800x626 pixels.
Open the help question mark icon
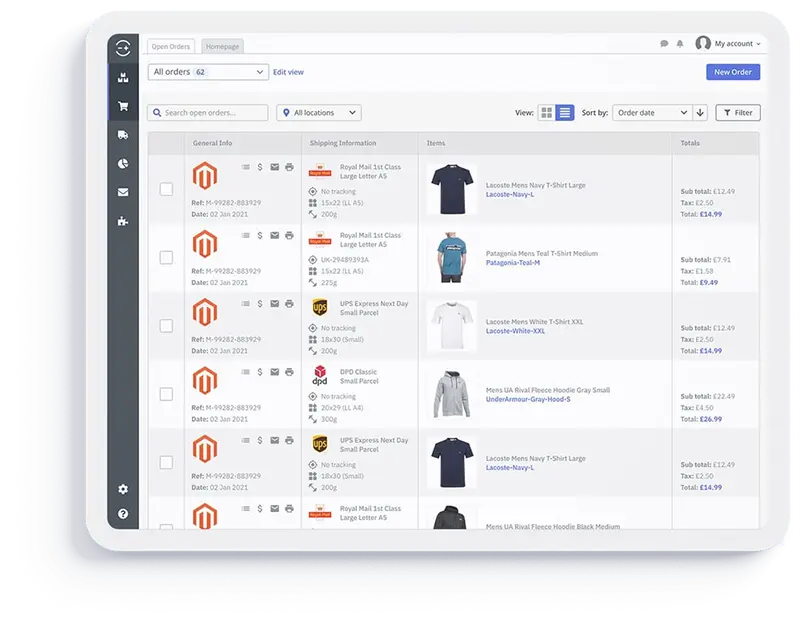[123, 514]
